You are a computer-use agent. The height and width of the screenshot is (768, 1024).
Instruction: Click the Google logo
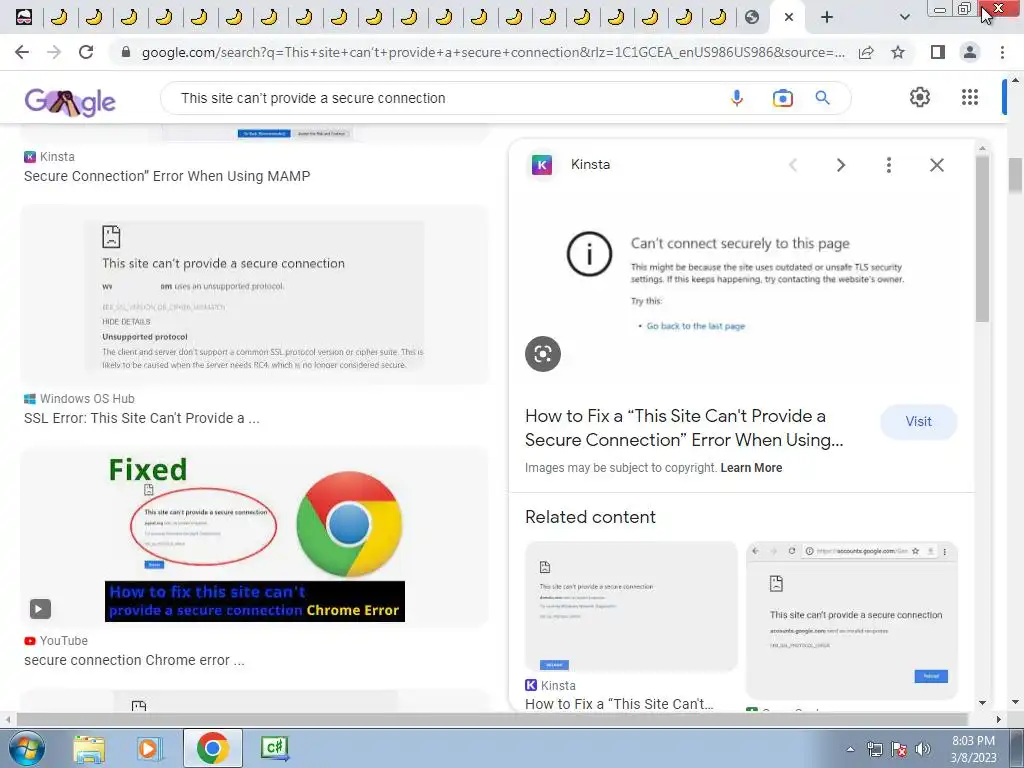click(x=70, y=101)
